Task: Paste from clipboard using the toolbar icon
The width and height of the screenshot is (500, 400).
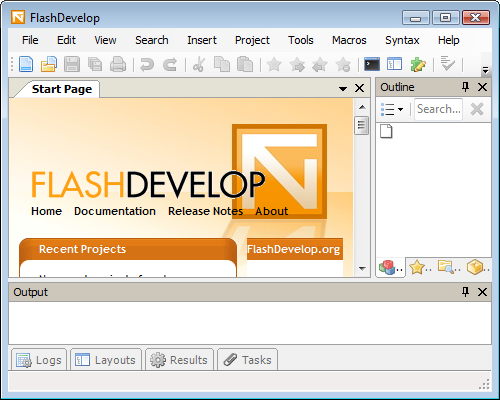Action: click(x=245, y=64)
